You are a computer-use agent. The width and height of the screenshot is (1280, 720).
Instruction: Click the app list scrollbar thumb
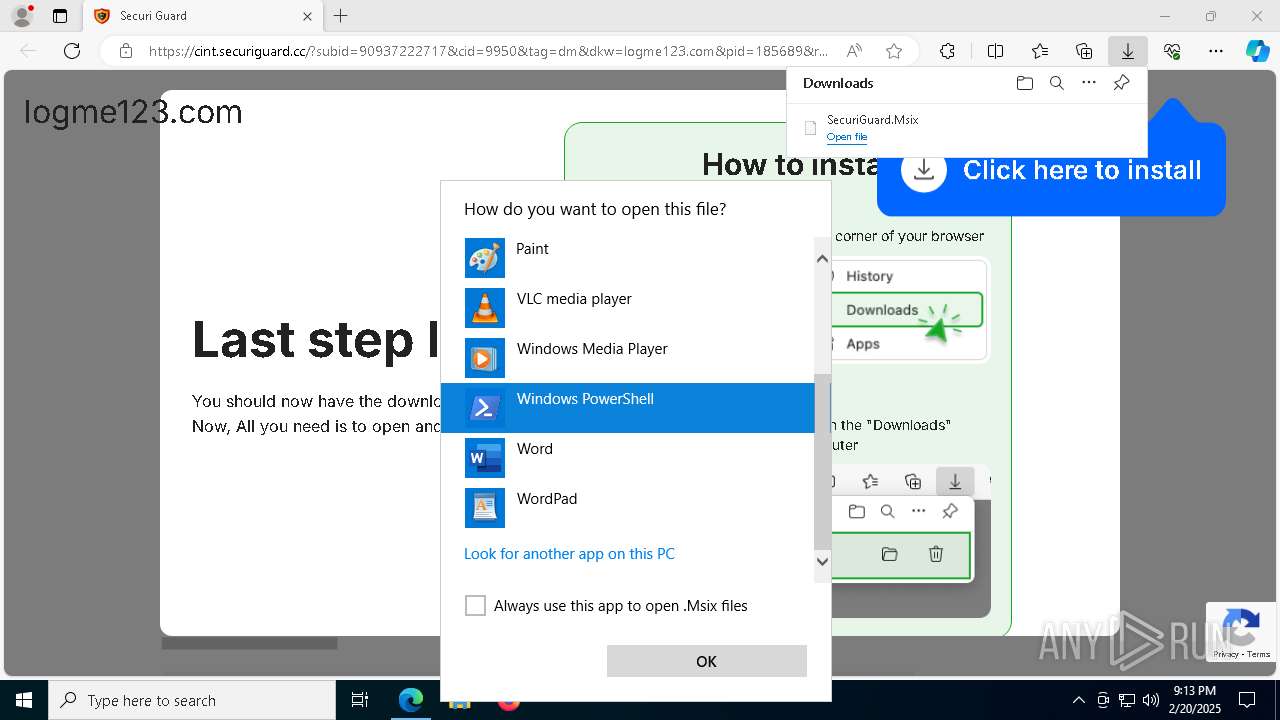(x=822, y=462)
